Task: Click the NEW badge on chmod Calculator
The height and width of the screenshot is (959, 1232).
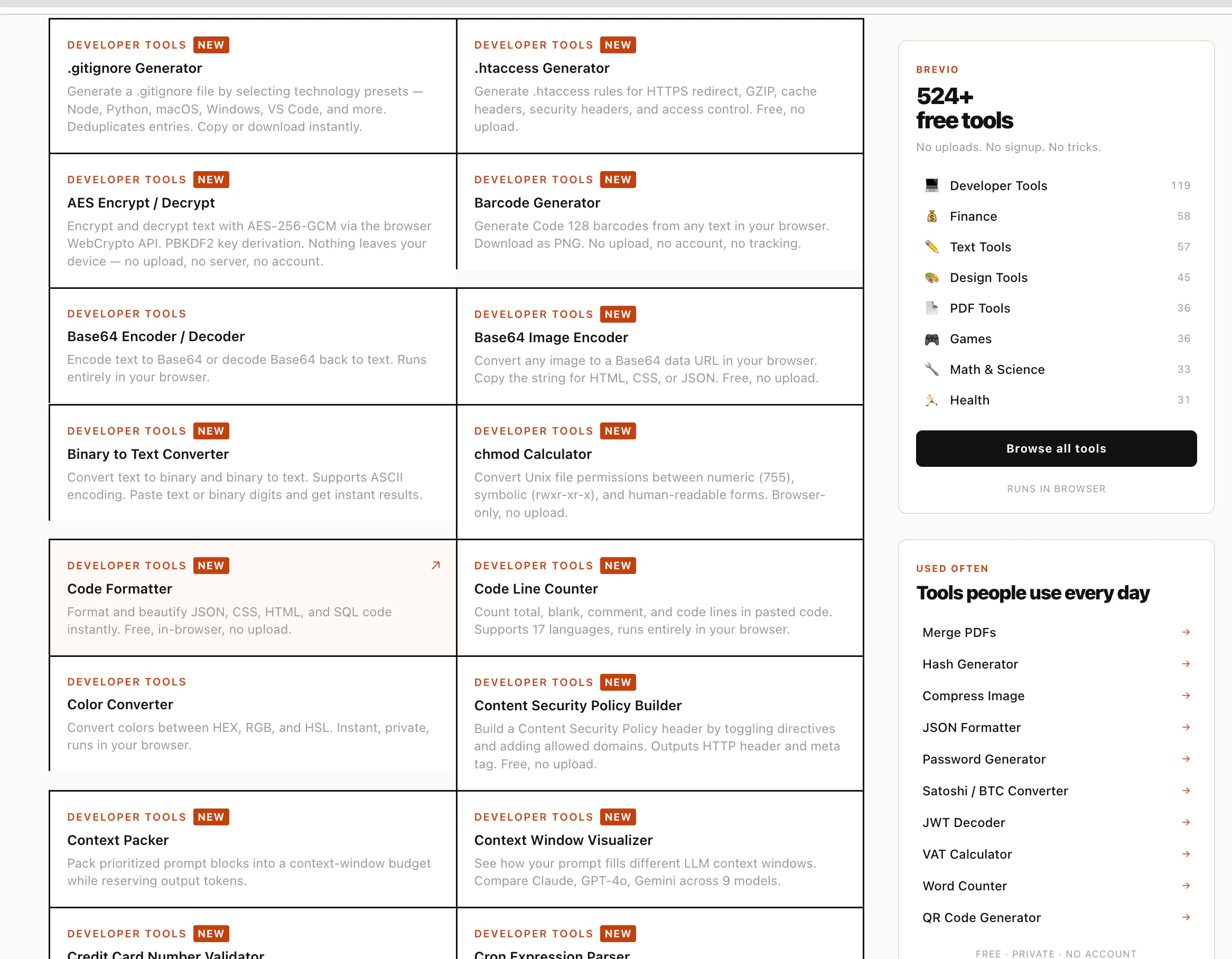Action: 618,431
